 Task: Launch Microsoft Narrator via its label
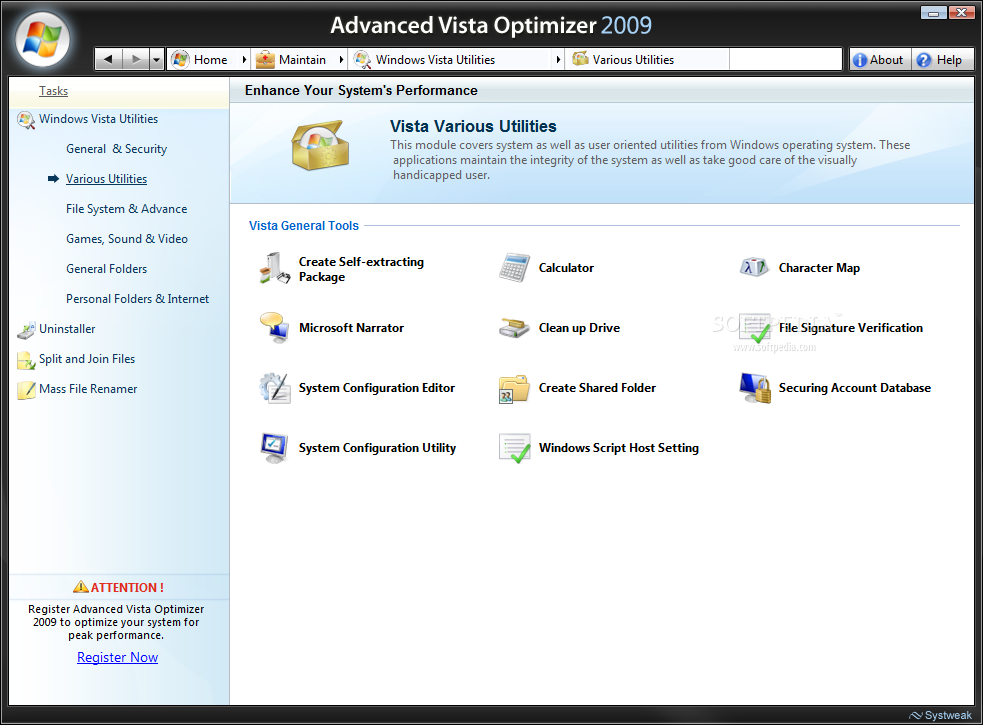coord(351,327)
